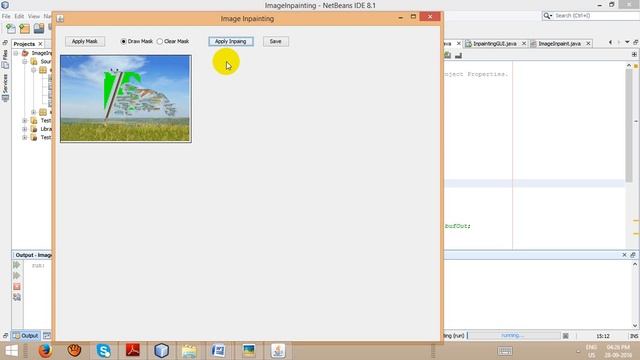Screen dimensions: 640x360
Task: Click first Re-run icon in Output panel
Action: coord(17,265)
